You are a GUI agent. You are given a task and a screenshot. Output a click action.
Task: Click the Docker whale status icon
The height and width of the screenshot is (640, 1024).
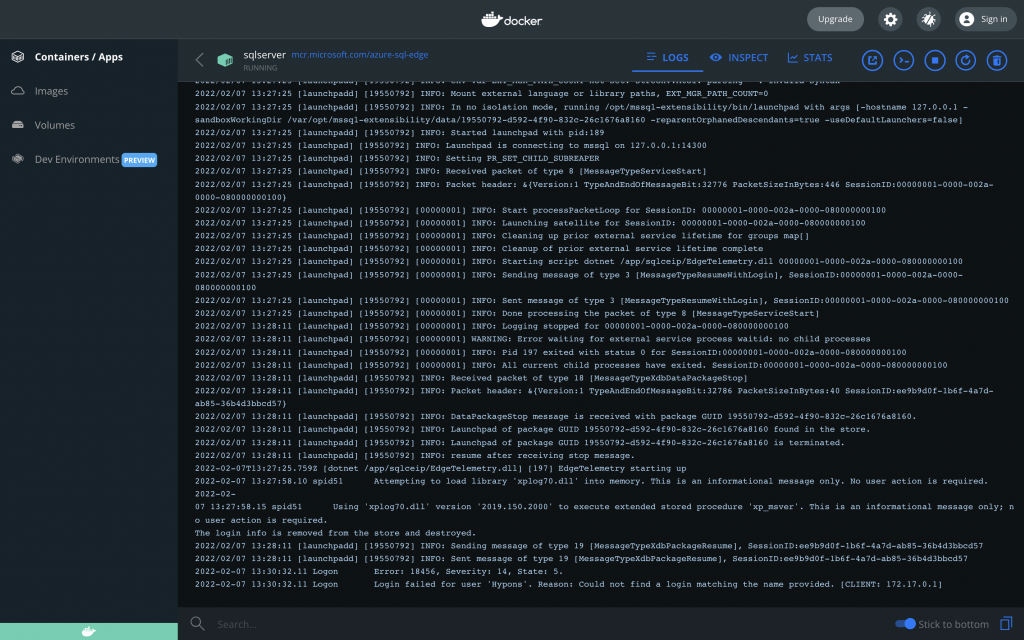coord(89,632)
